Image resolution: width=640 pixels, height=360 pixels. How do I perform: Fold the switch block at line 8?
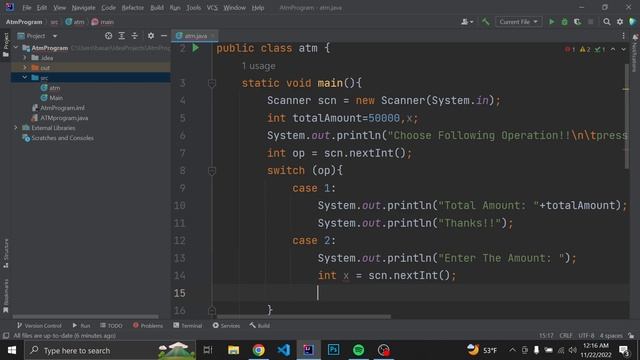tap(211, 171)
